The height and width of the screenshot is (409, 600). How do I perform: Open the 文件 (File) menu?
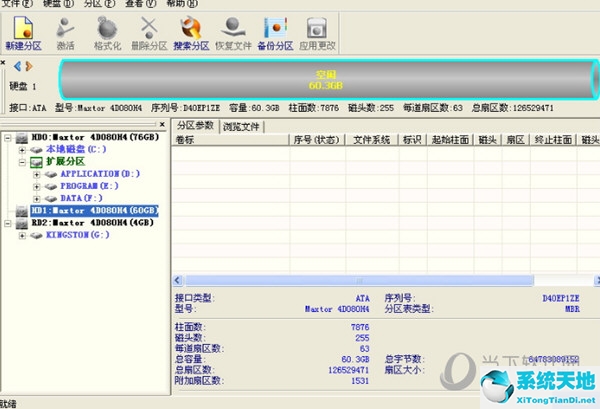[x=18, y=3]
